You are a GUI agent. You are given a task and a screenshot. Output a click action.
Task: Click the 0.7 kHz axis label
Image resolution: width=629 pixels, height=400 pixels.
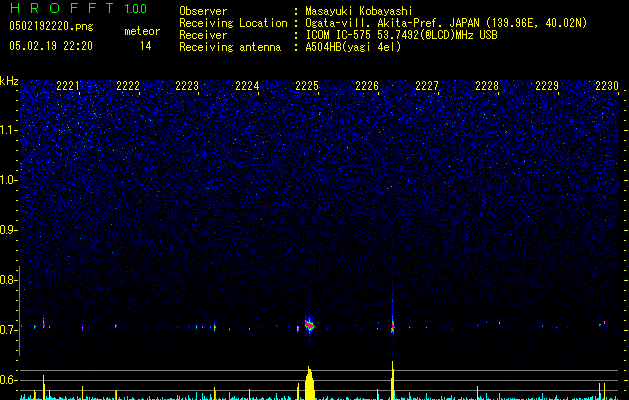(9, 330)
